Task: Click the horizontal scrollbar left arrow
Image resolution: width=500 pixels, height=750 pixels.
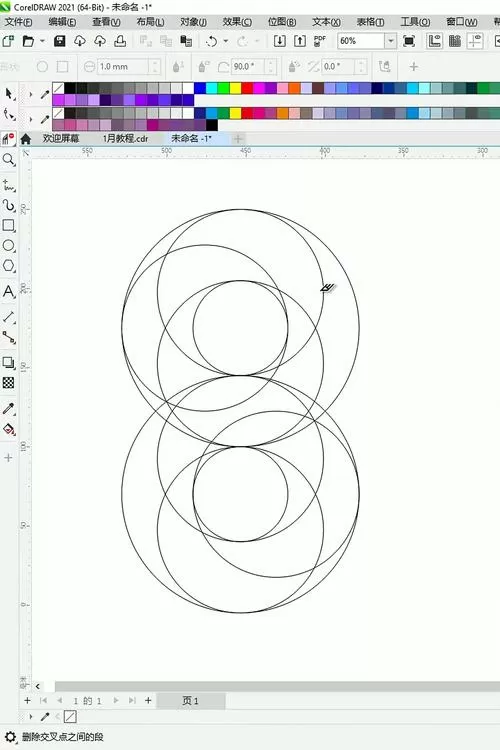Action: [x=37, y=686]
